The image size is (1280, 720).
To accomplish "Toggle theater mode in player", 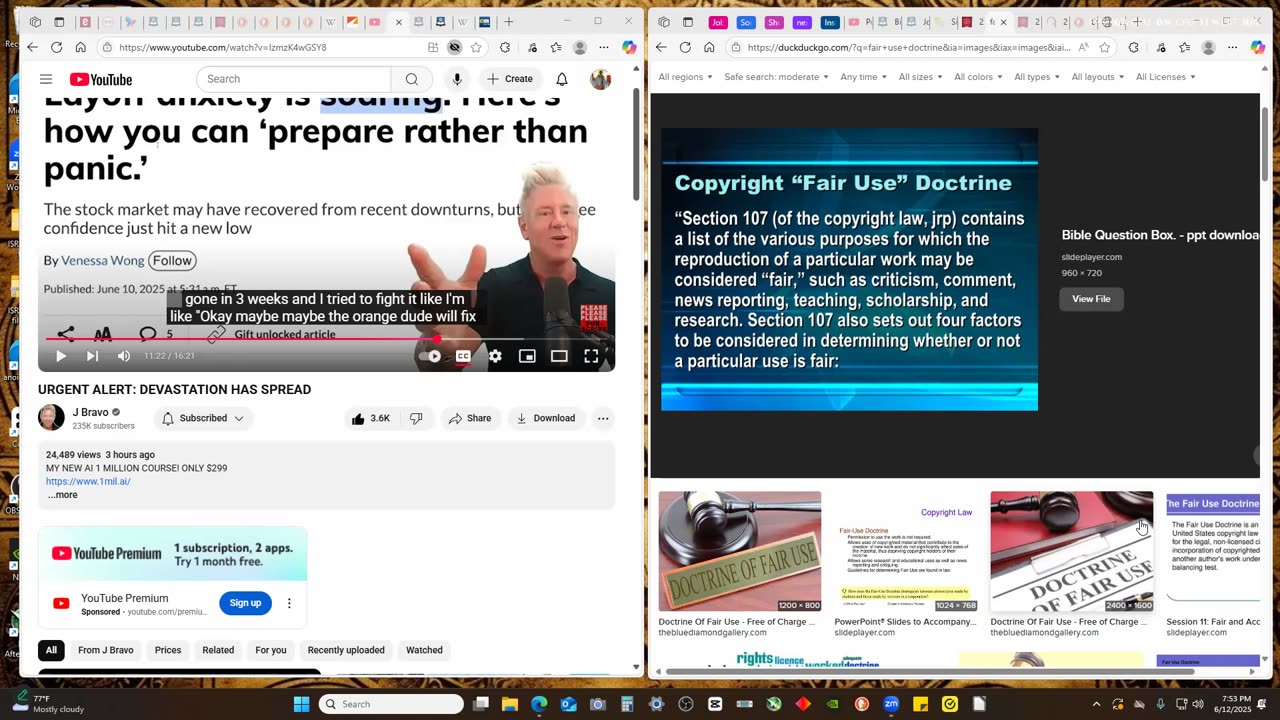I will pos(559,356).
